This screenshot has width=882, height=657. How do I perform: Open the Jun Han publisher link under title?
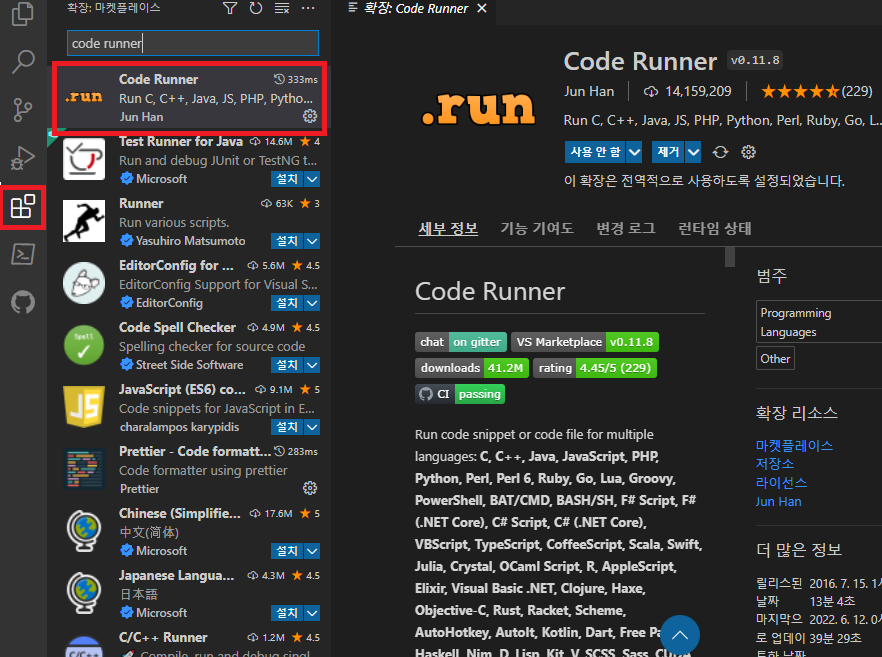589,91
